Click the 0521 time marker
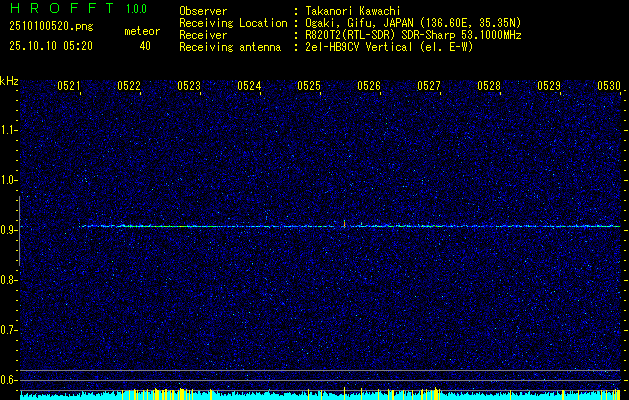The width and height of the screenshot is (629, 400). pos(69,85)
